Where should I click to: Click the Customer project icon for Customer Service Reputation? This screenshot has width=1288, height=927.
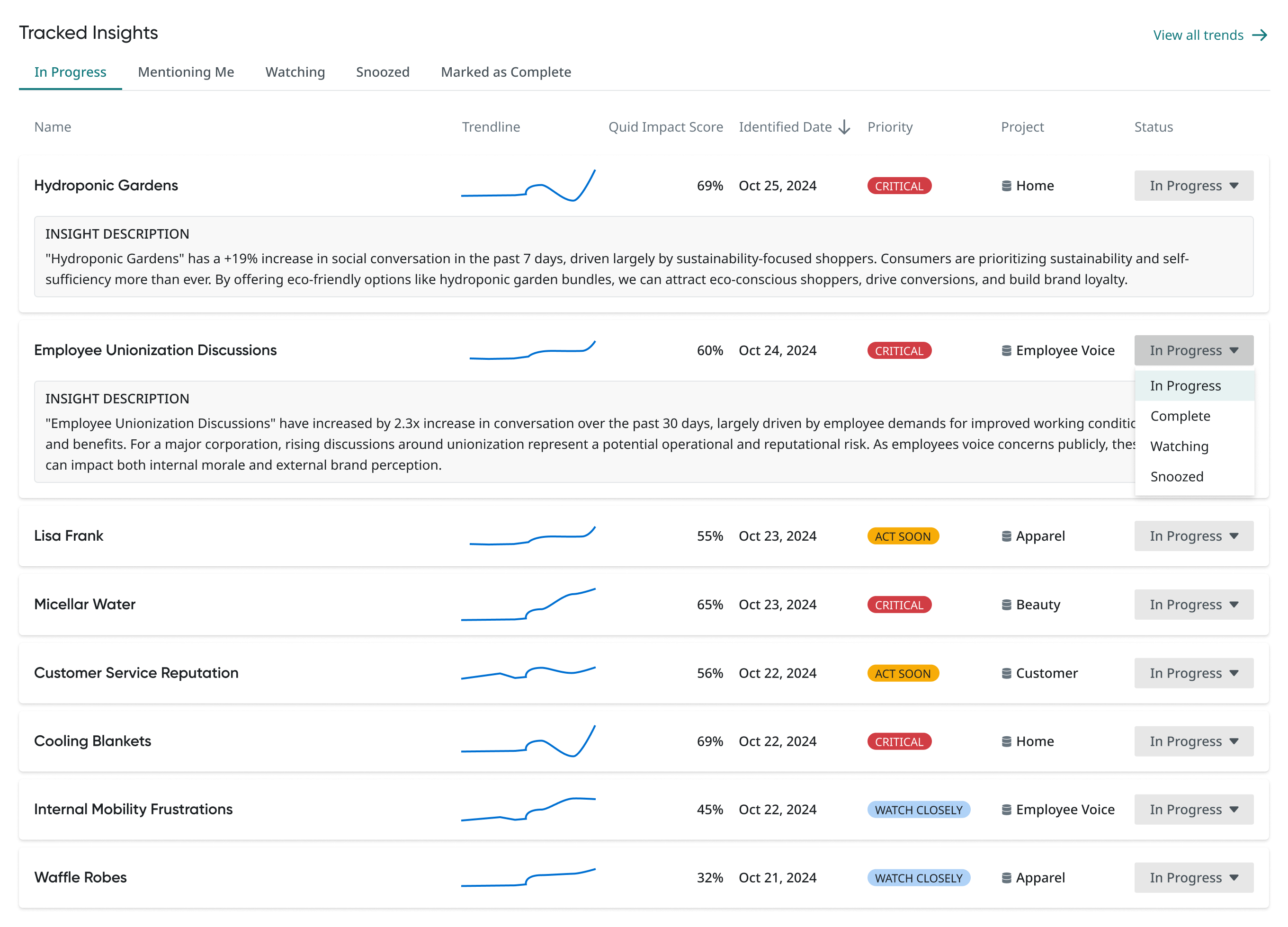tap(1006, 673)
